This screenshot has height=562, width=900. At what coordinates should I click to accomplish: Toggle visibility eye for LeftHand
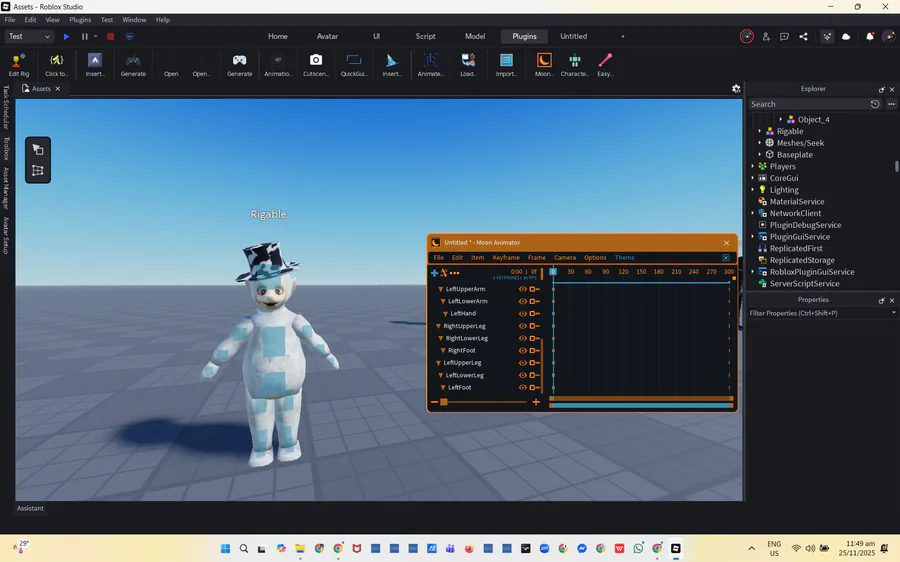[x=523, y=313]
